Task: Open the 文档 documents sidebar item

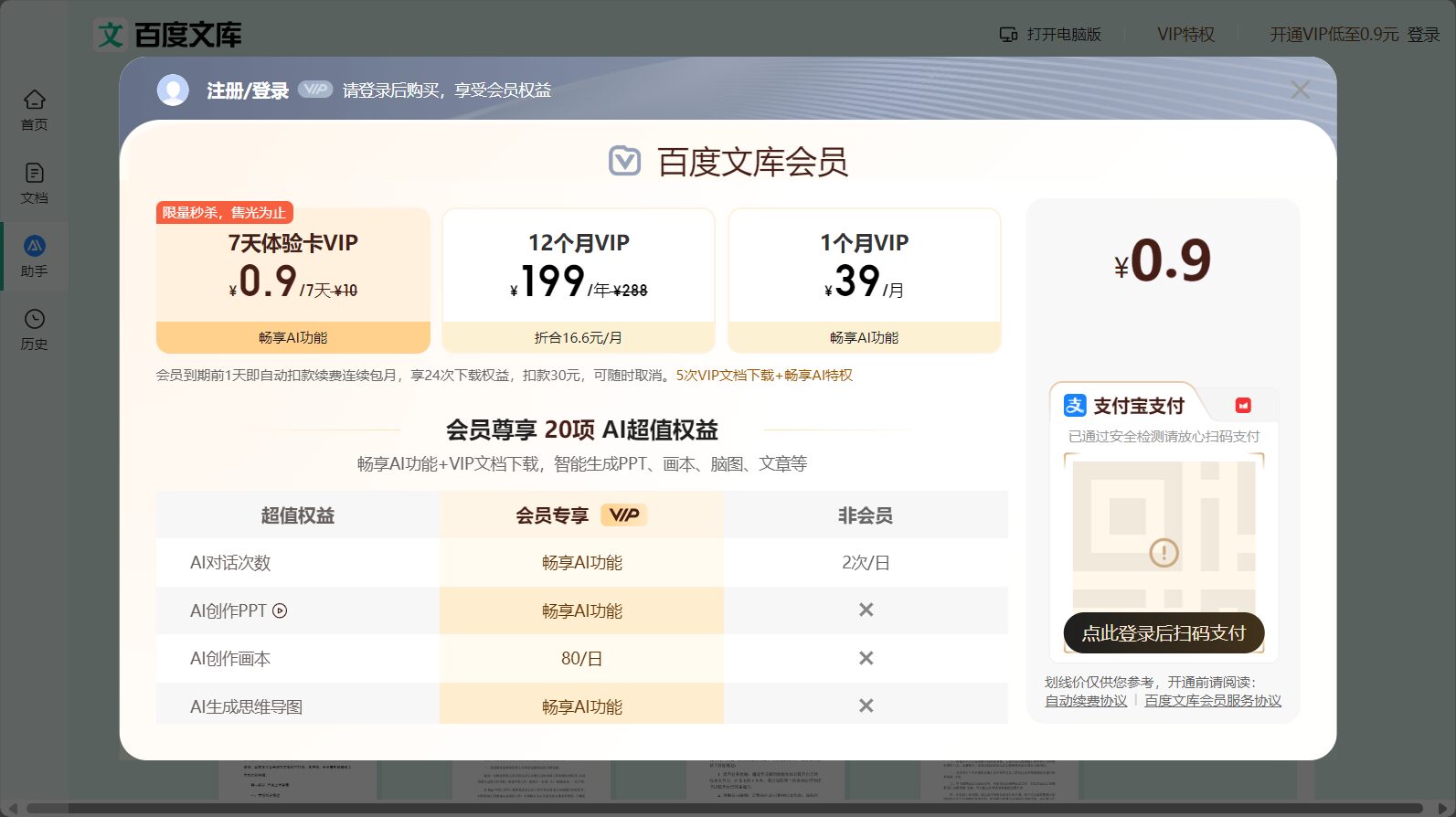Action: [x=34, y=184]
